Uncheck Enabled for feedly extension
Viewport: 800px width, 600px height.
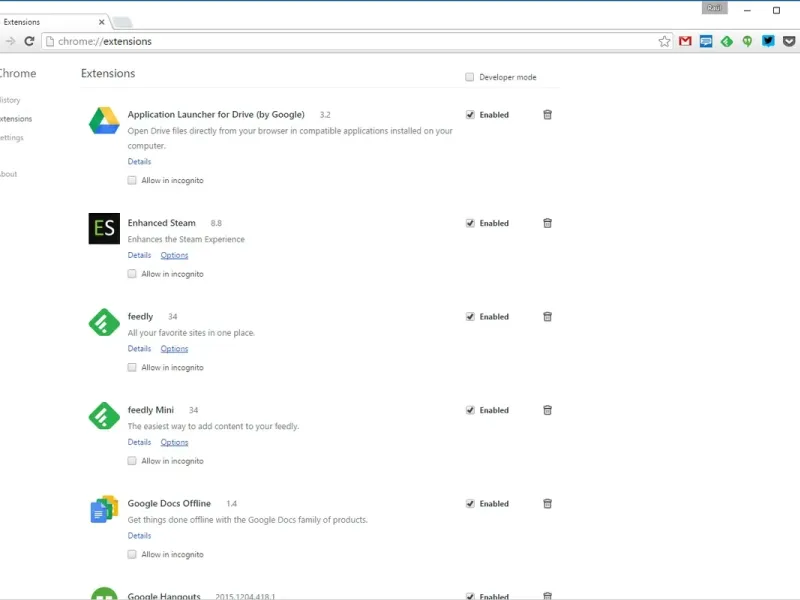click(470, 316)
